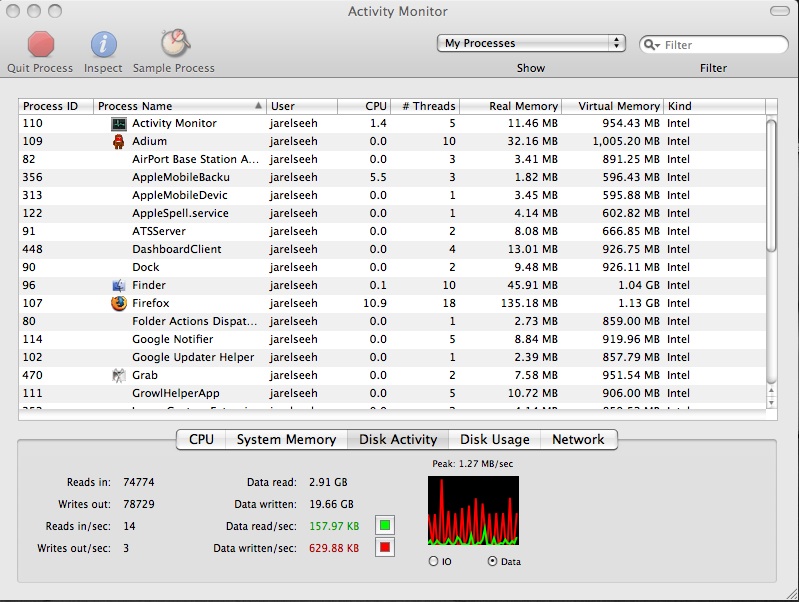Click the green Data read color swatch
The image size is (799, 602).
(x=385, y=525)
